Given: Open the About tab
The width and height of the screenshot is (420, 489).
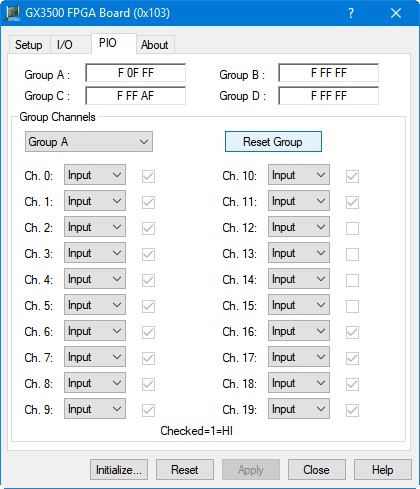Looking at the screenshot, I should coord(154,45).
